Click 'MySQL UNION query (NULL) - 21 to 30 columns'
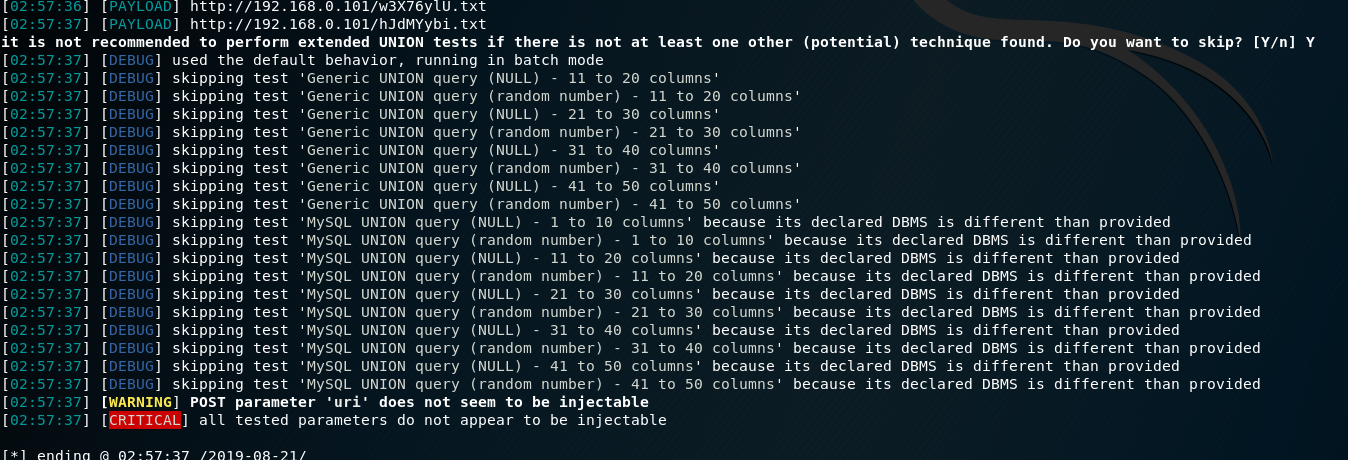 coord(500,294)
